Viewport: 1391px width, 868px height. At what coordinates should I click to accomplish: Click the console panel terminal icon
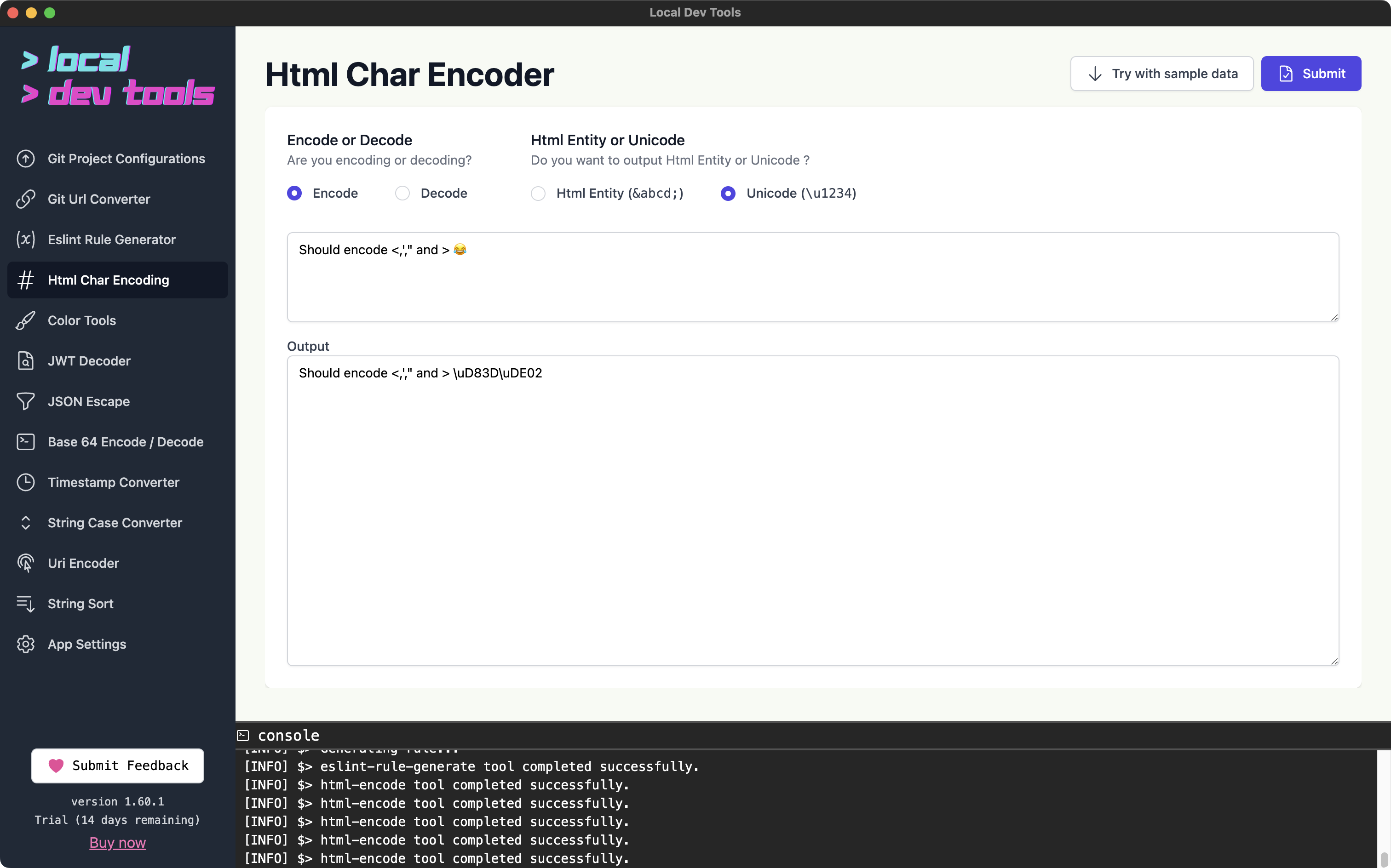click(x=243, y=736)
